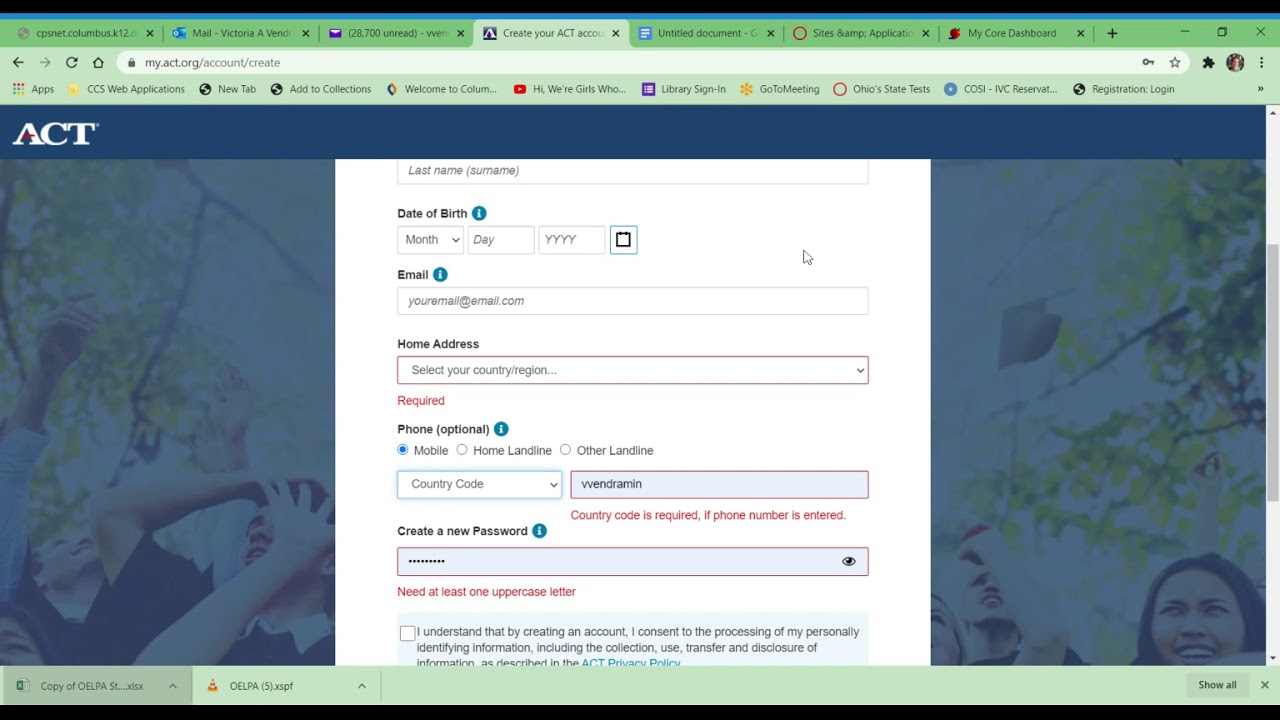Screen dimensions: 1280x720
Task: Click the YYYY year input field
Action: tap(572, 240)
